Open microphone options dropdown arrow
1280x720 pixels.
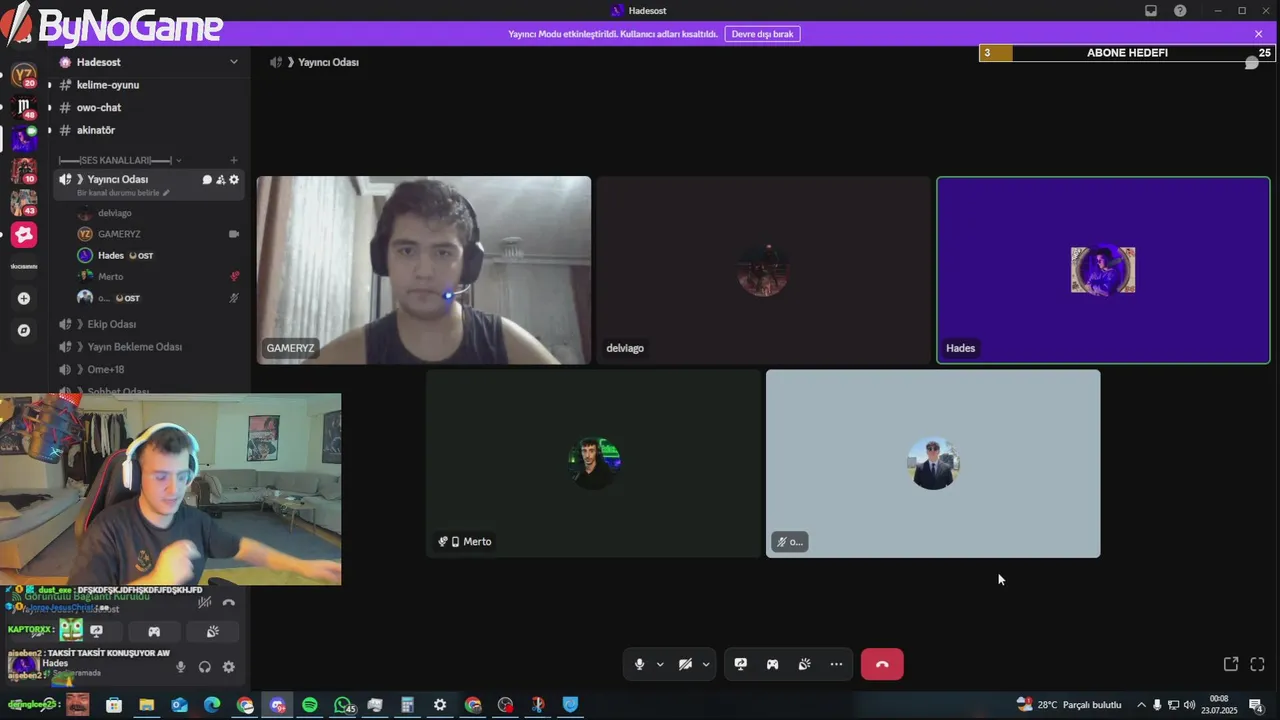[x=660, y=664]
